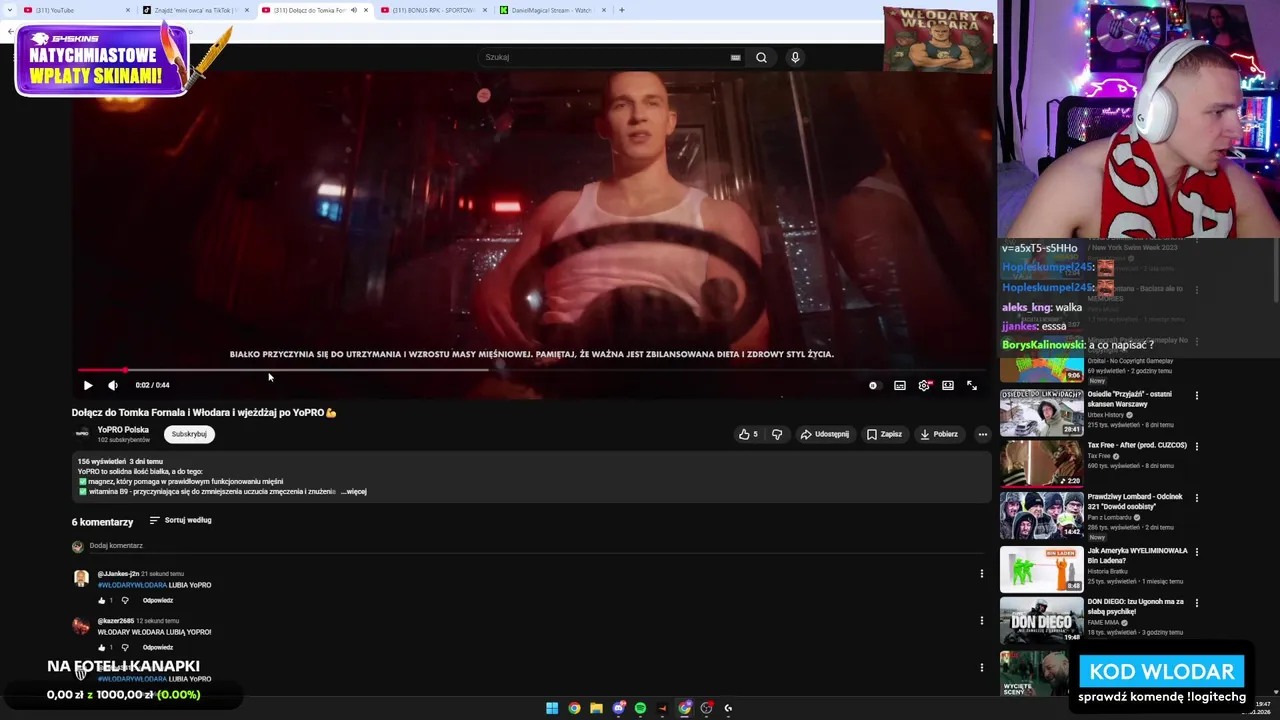Open video player settings gear

click(x=924, y=385)
